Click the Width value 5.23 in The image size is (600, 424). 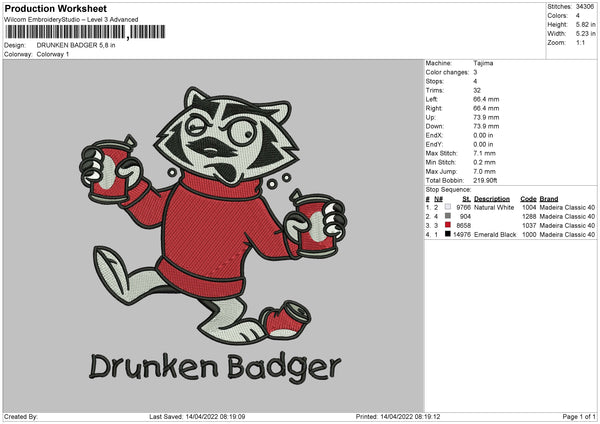[x=585, y=34]
